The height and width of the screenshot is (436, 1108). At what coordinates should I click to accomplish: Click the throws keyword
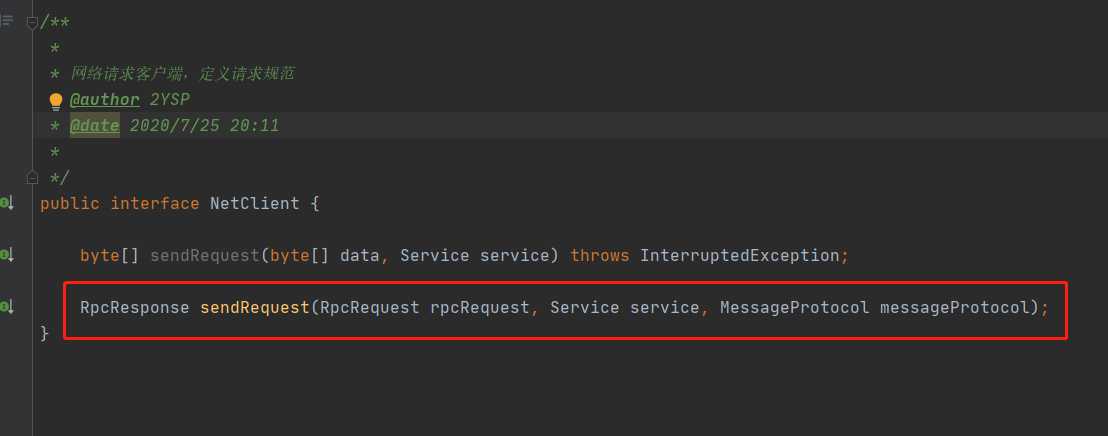tap(599, 255)
